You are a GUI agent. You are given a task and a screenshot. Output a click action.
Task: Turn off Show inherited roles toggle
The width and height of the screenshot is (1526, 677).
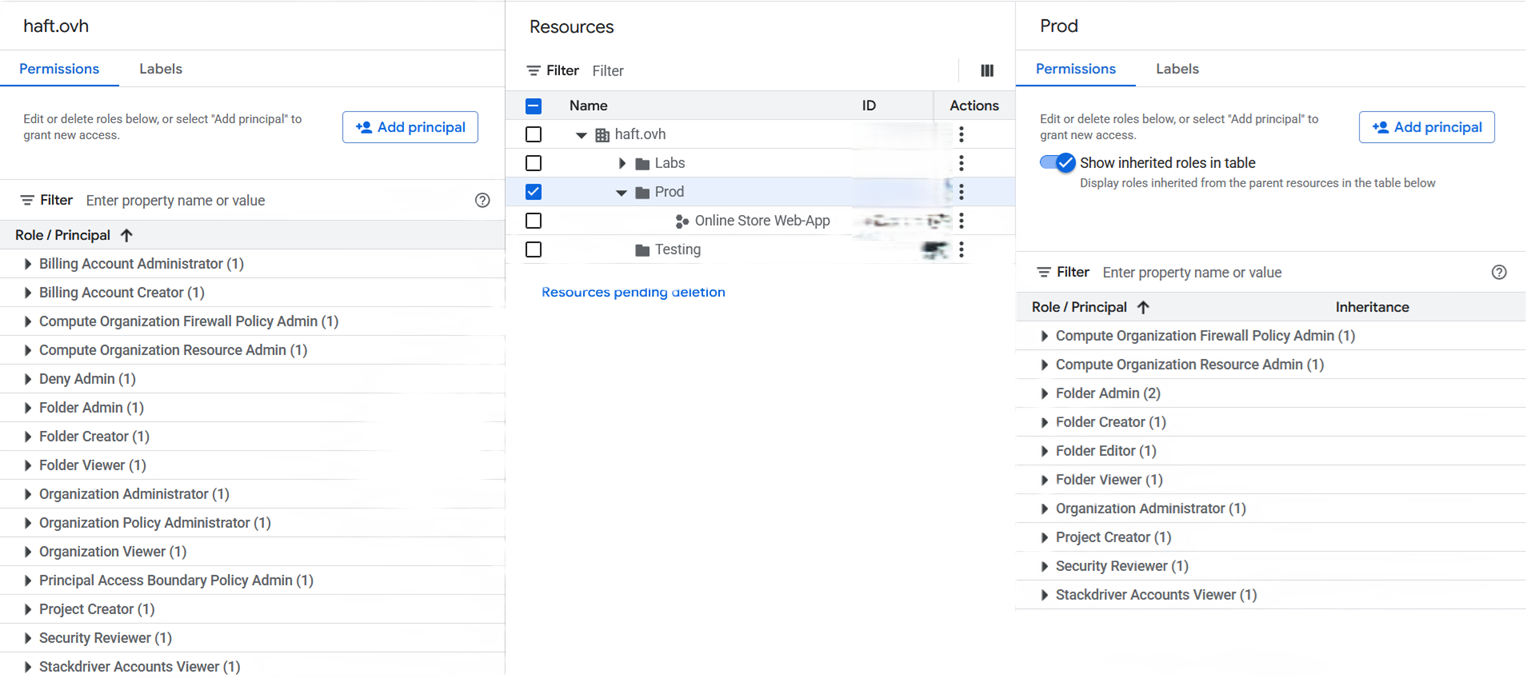pos(1057,163)
